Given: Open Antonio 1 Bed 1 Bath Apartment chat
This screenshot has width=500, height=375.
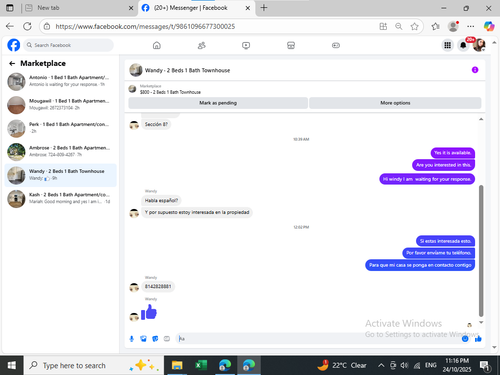Looking at the screenshot, I should 61,81.
